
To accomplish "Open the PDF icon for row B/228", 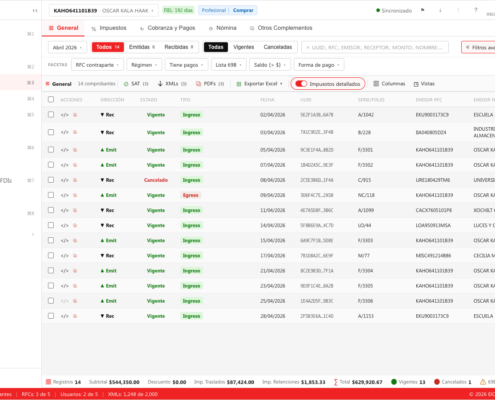I will click(75, 132).
